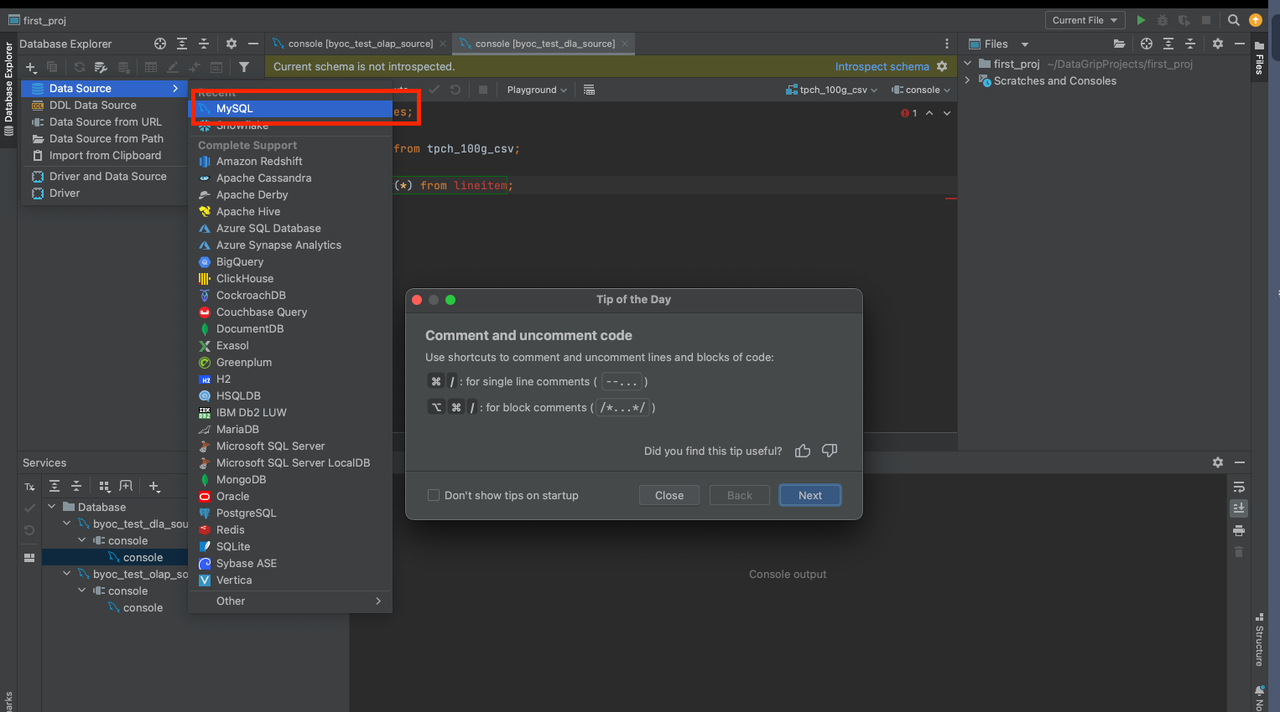Open the Playground mode dropdown
The image size is (1280, 712).
536,90
